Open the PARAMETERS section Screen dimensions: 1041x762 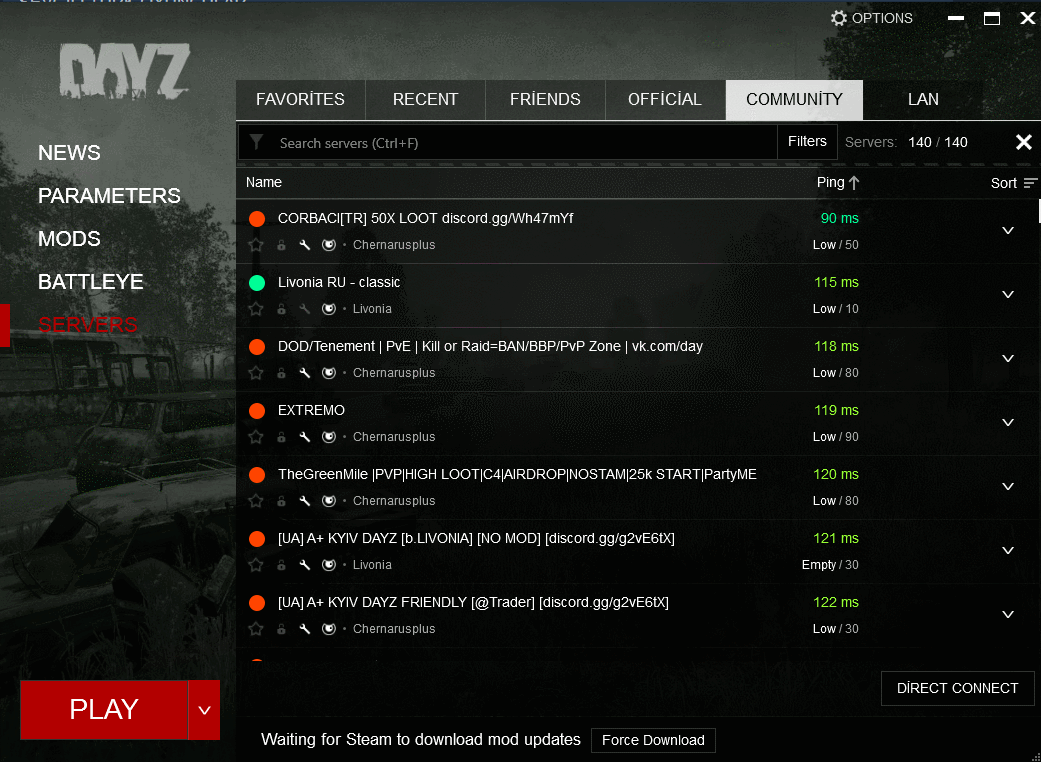coord(110,196)
